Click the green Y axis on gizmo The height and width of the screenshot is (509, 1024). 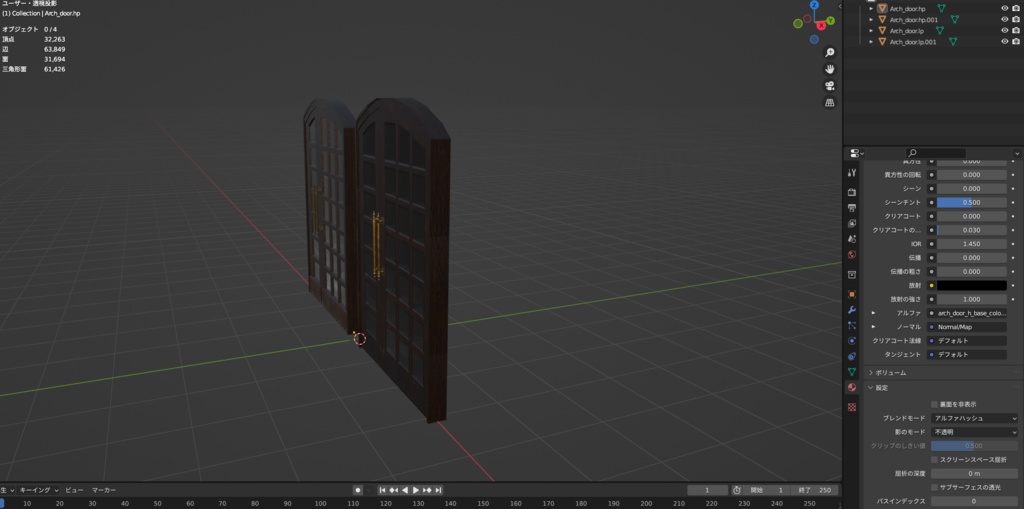point(830,21)
